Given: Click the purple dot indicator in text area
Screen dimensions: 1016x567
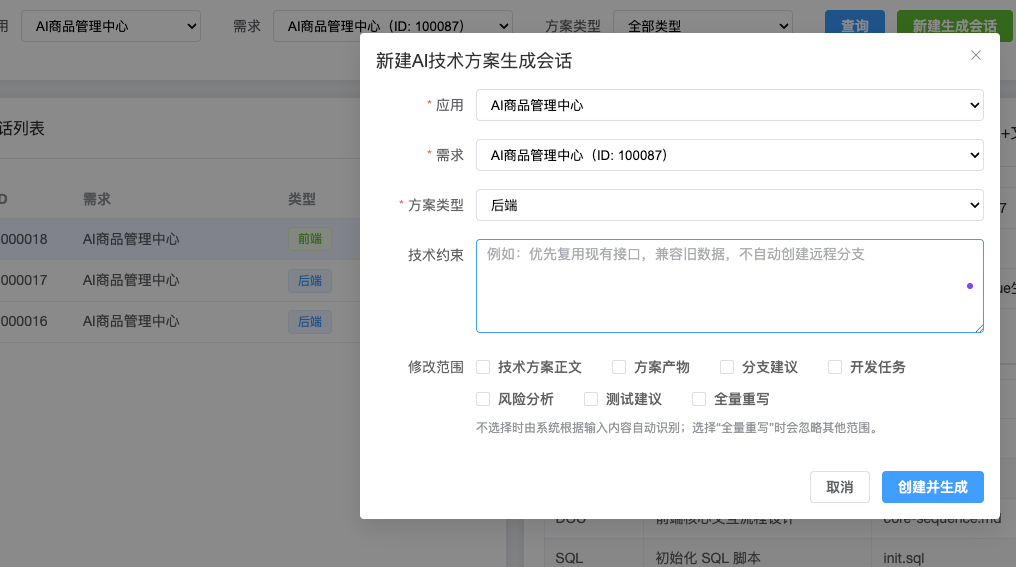Looking at the screenshot, I should [x=970, y=286].
